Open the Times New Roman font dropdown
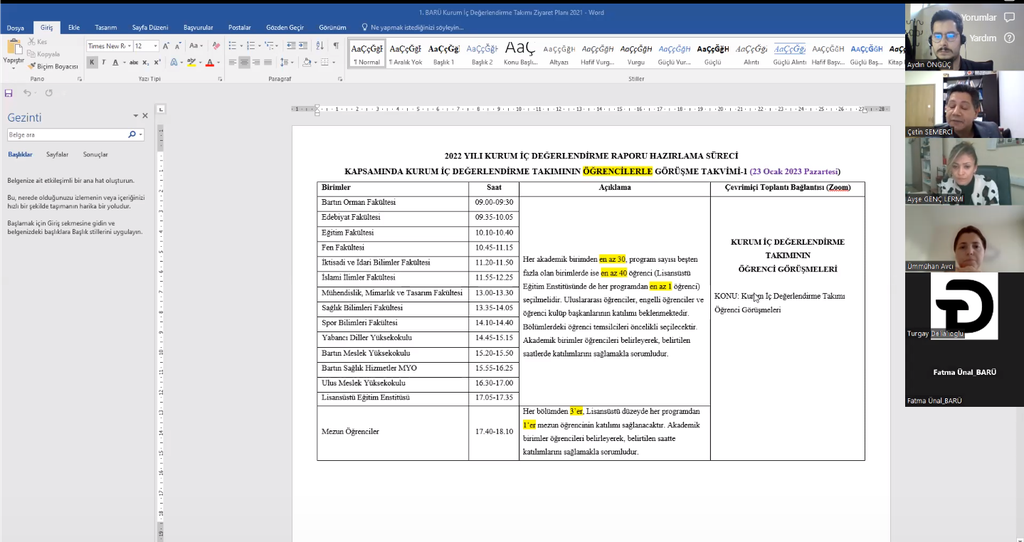 click(x=128, y=46)
